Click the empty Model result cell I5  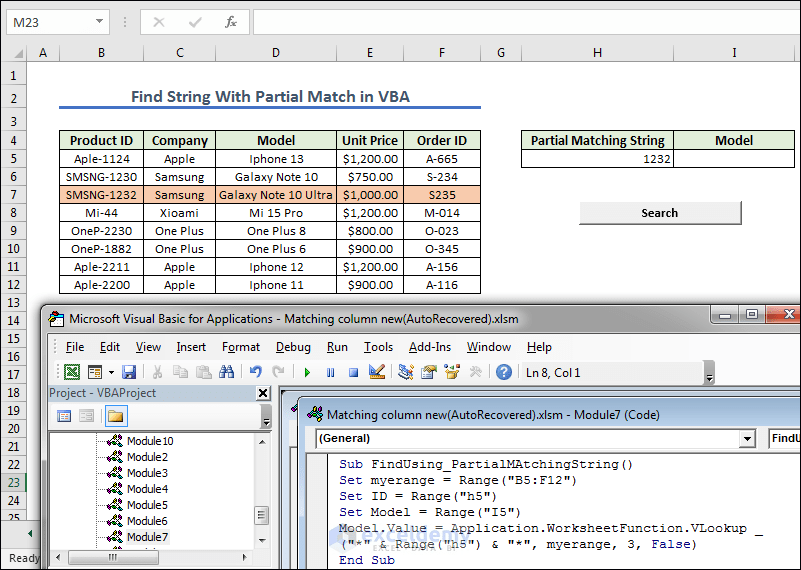pos(734,159)
